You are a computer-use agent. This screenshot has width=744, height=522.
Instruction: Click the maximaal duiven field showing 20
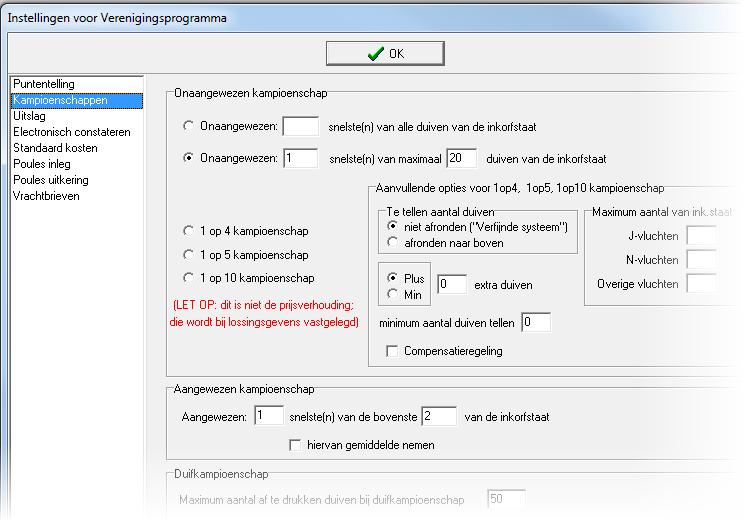coord(461,158)
